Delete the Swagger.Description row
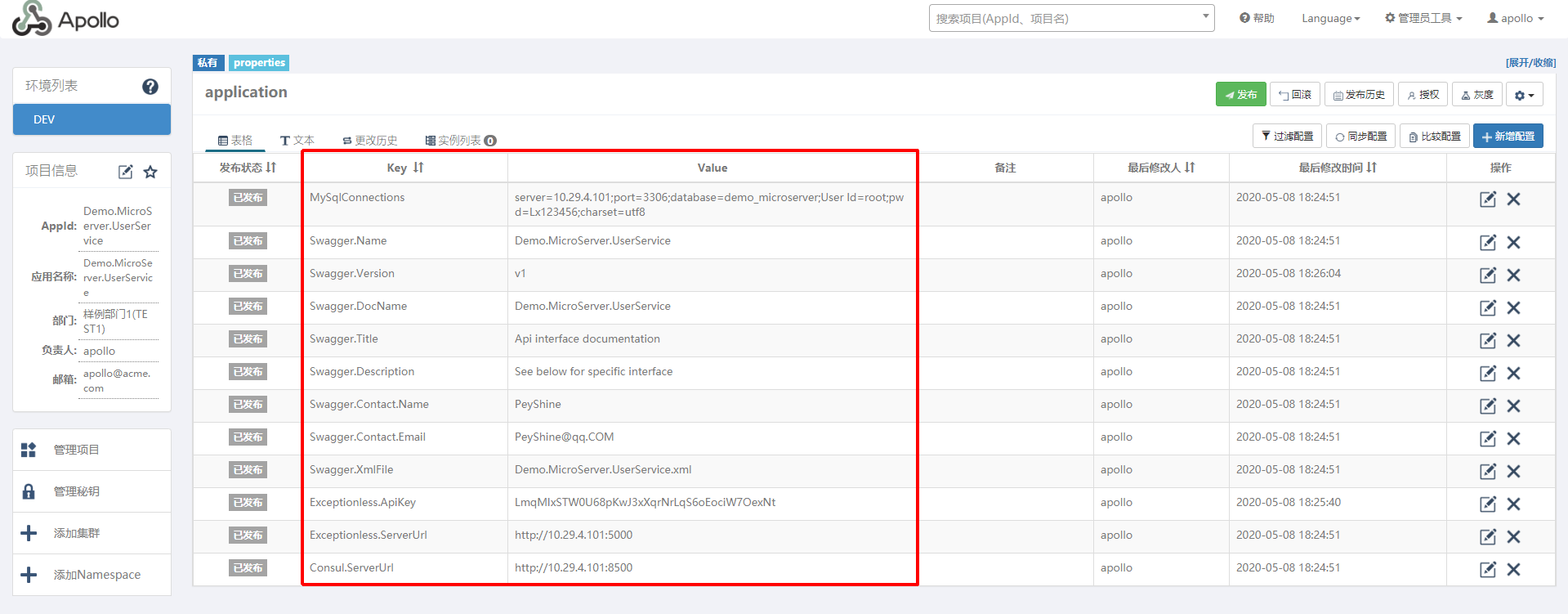This screenshot has width=1568, height=614. pos(1513,373)
